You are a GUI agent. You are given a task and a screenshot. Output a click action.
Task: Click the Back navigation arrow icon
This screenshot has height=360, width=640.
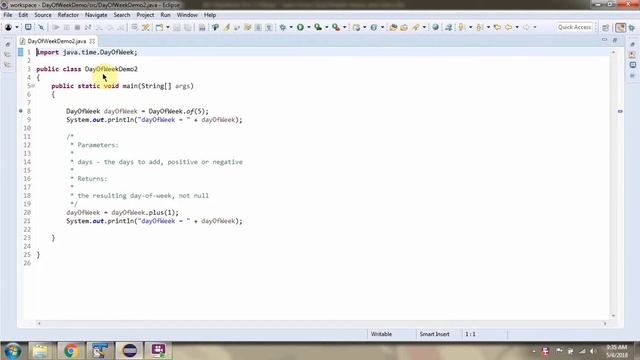pos(508,27)
